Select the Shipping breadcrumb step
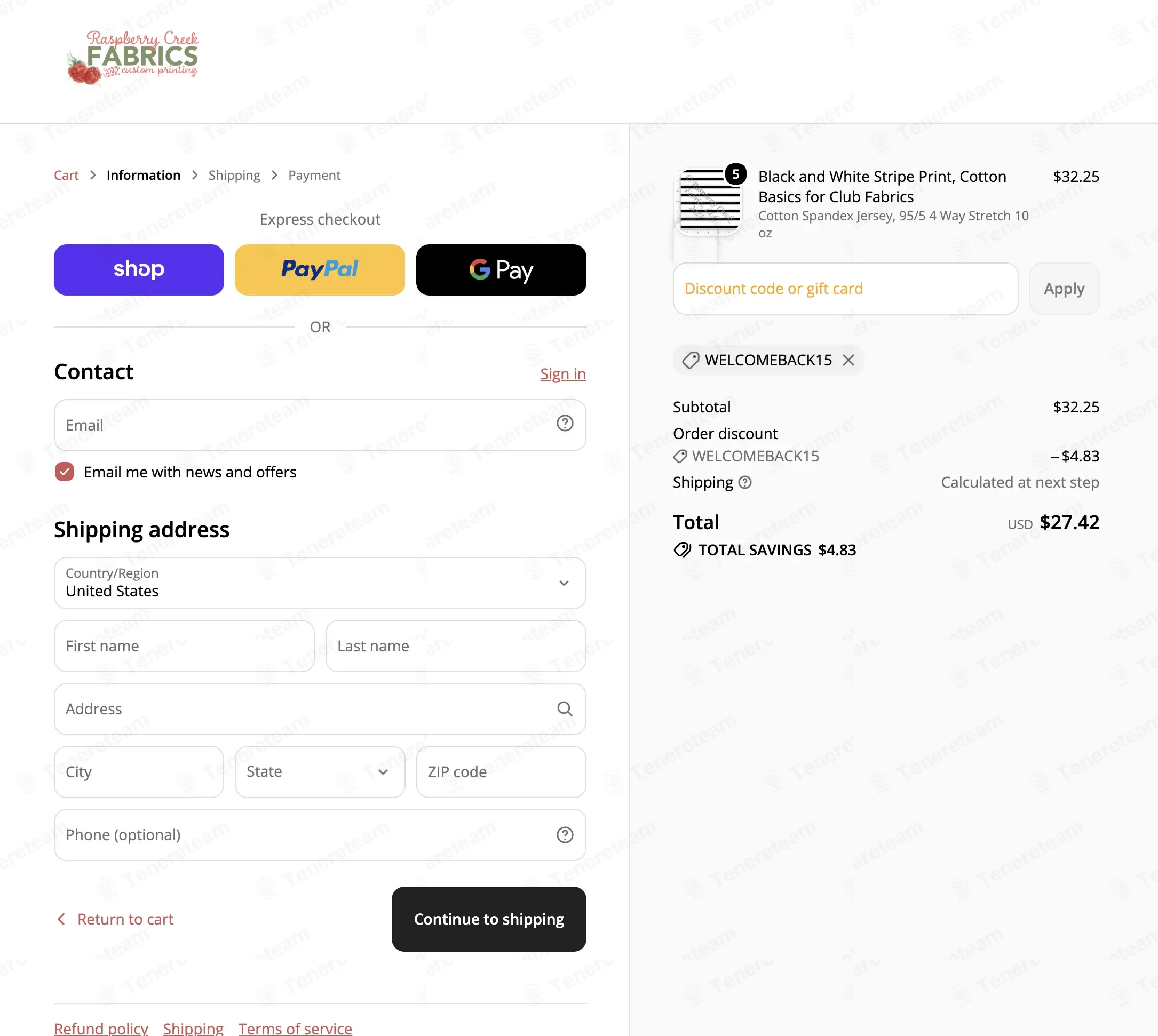The width and height of the screenshot is (1158, 1036). point(234,176)
